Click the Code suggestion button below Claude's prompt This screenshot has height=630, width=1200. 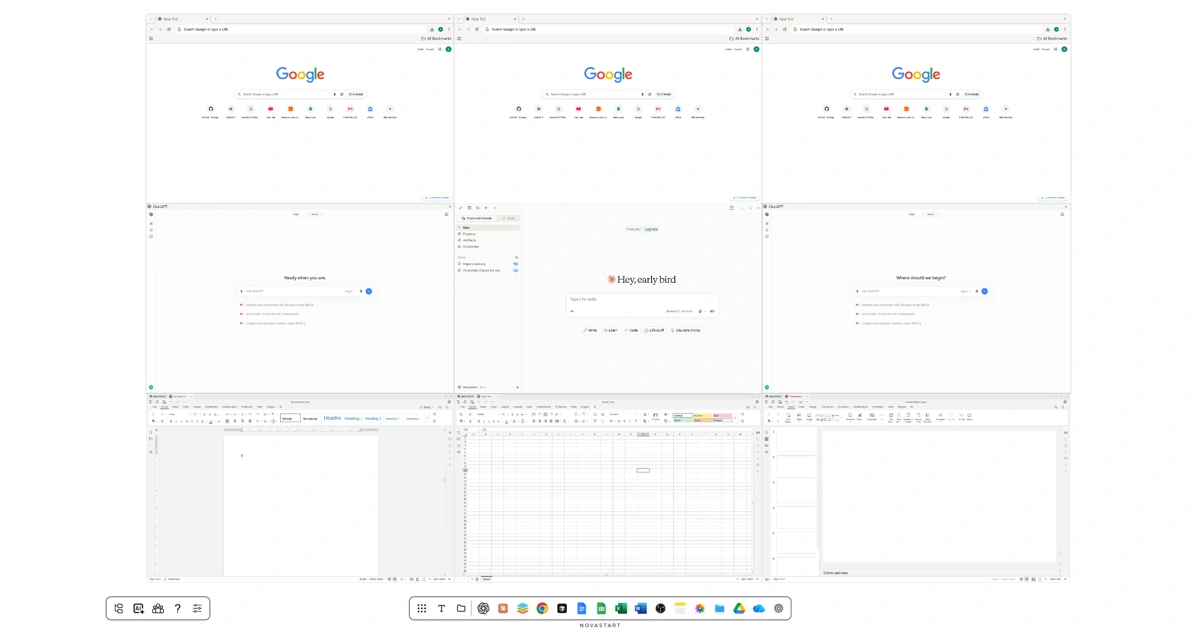631,330
